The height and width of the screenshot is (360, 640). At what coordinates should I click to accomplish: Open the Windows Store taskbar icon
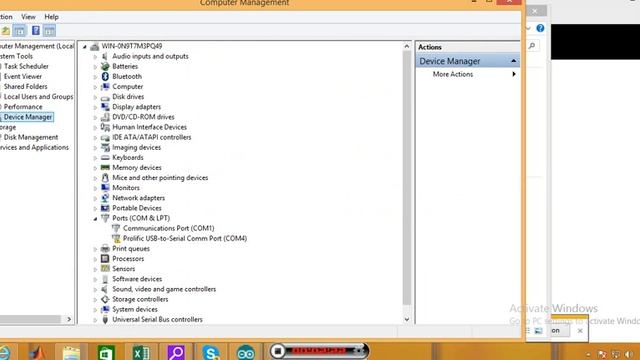[x=106, y=352]
